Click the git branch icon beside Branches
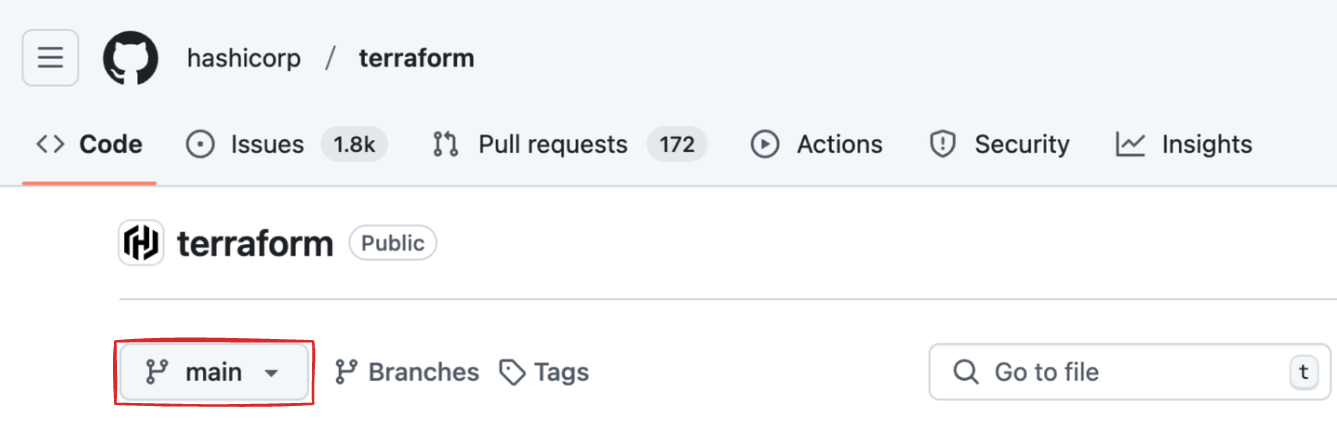1337x438 pixels. tap(347, 372)
